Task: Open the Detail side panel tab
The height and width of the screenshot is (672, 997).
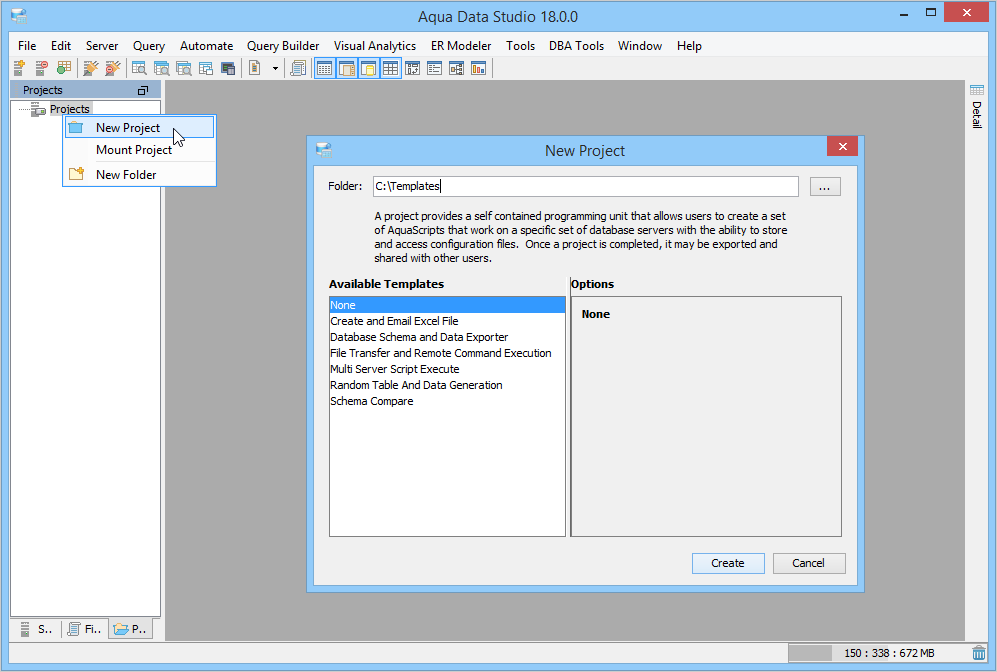Action: (977, 106)
